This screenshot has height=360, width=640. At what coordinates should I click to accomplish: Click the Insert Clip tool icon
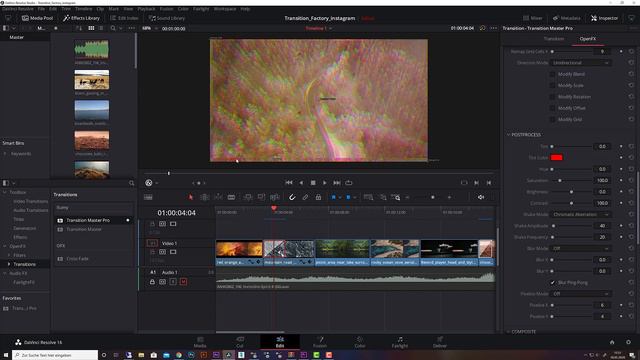(x=247, y=197)
